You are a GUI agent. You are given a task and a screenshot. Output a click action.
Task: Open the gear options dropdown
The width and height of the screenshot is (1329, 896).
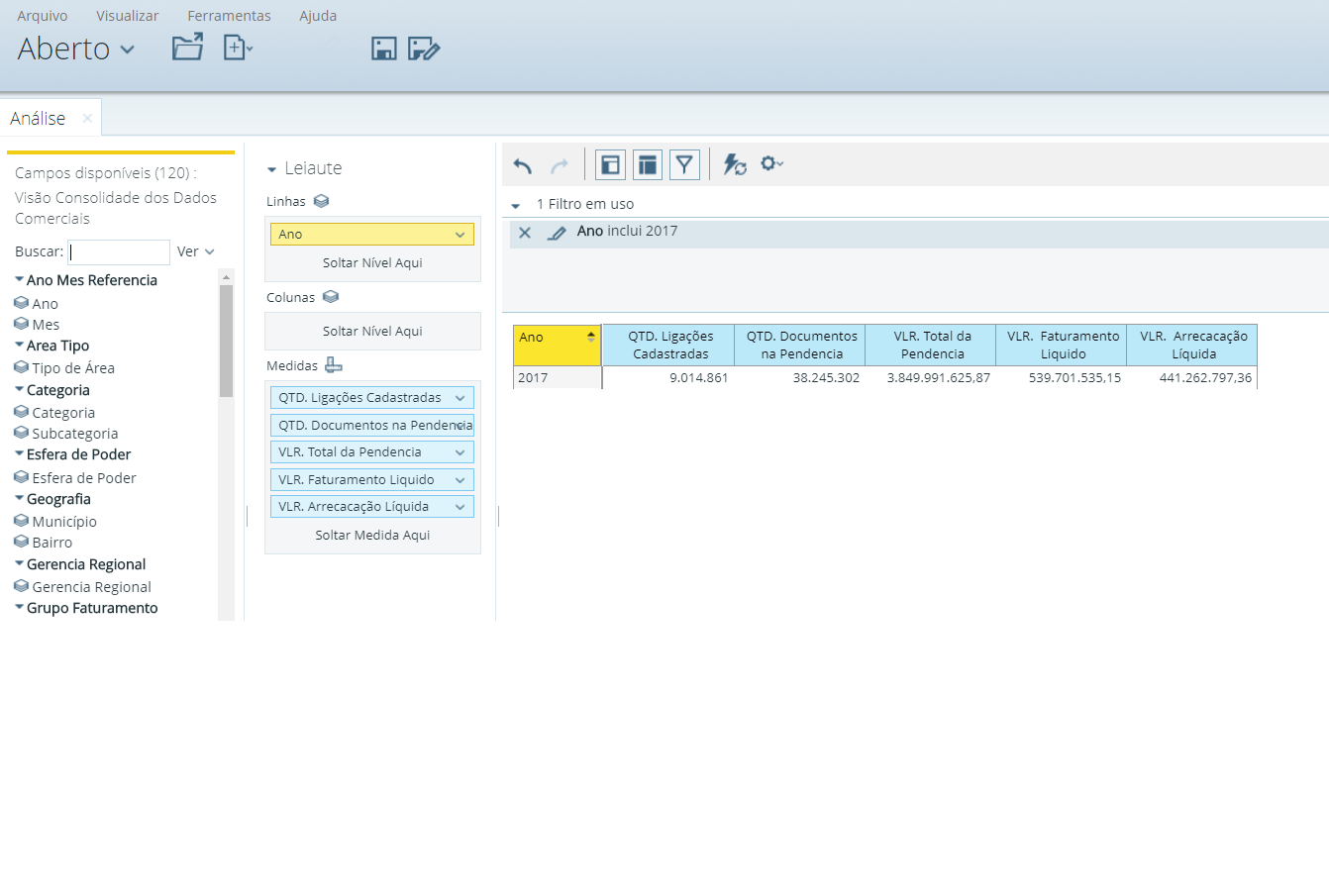(771, 163)
